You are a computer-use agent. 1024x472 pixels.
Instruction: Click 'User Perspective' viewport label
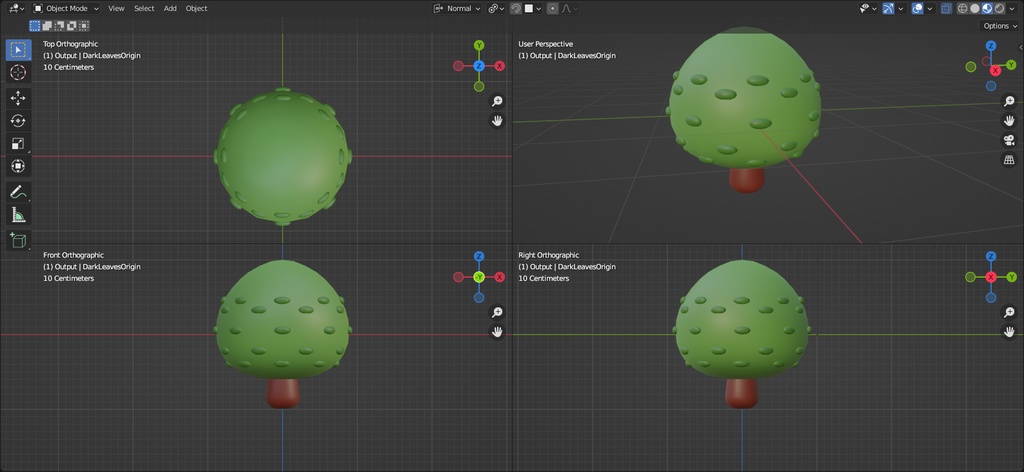coord(545,44)
